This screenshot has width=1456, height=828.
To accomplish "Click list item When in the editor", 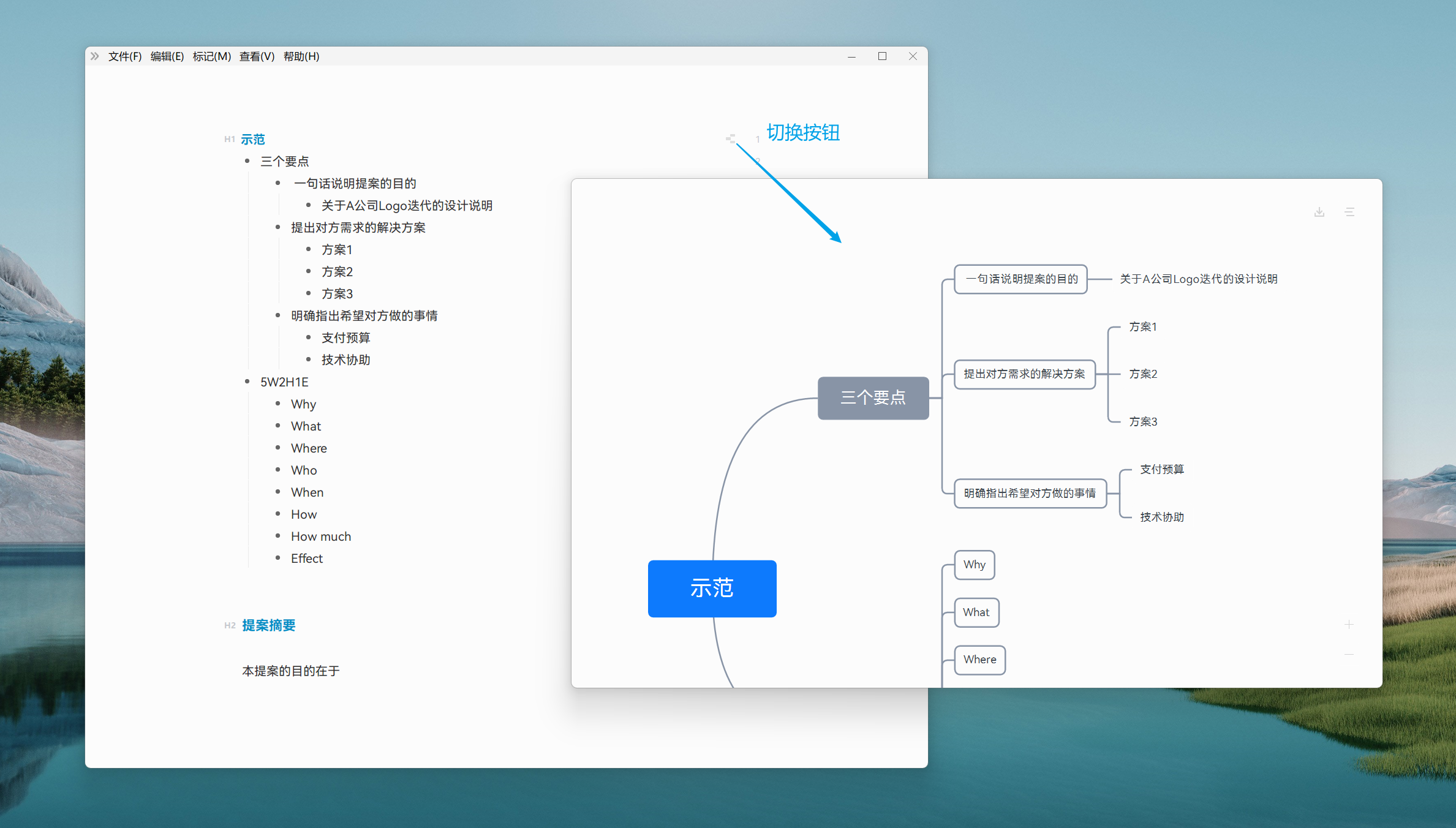I will coord(307,492).
